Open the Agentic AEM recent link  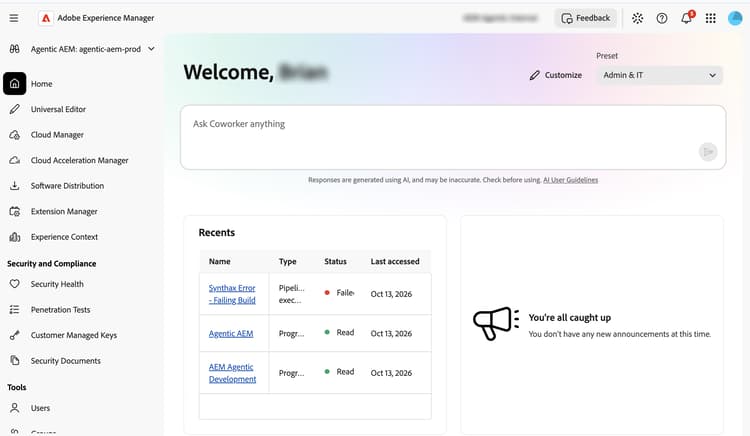[x=231, y=333]
